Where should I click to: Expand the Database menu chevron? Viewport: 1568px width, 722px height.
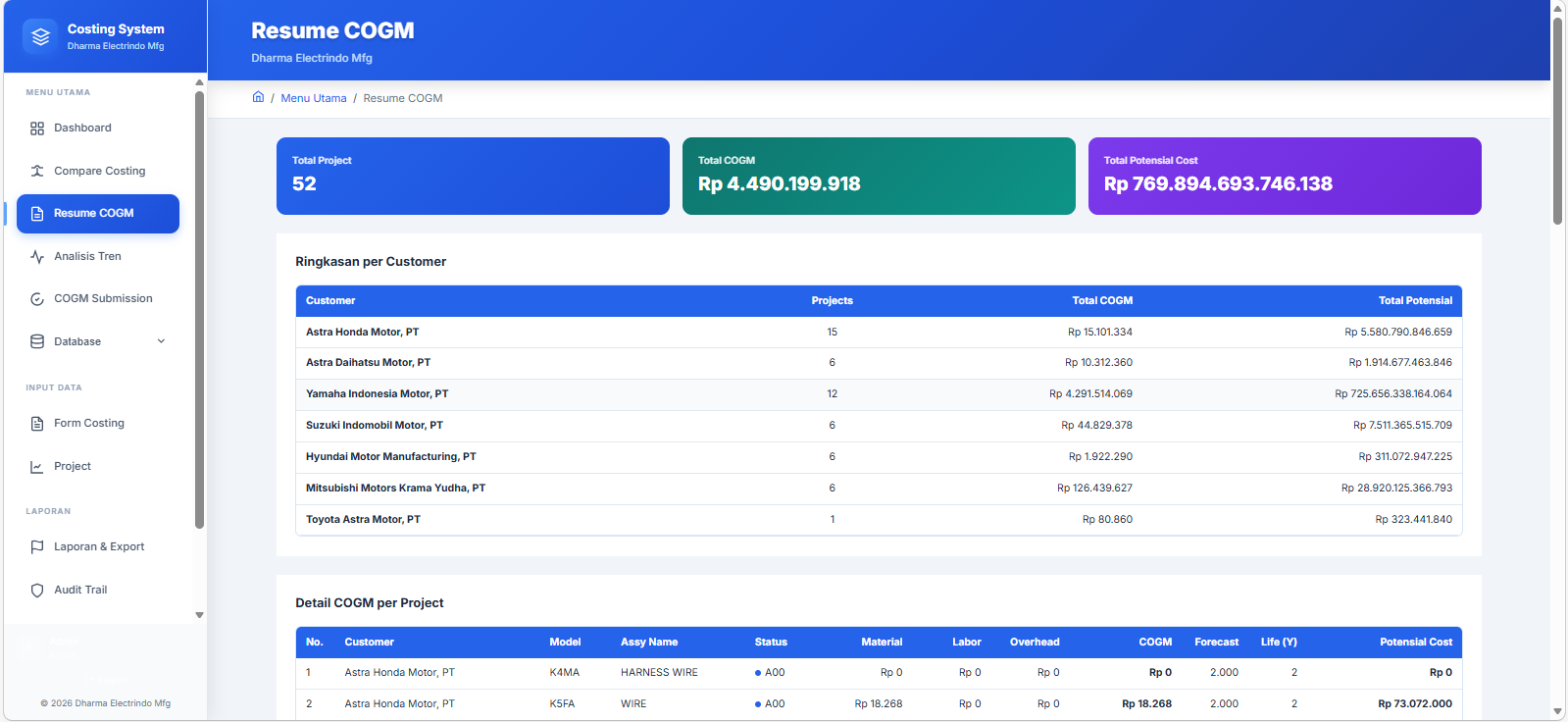tap(162, 341)
